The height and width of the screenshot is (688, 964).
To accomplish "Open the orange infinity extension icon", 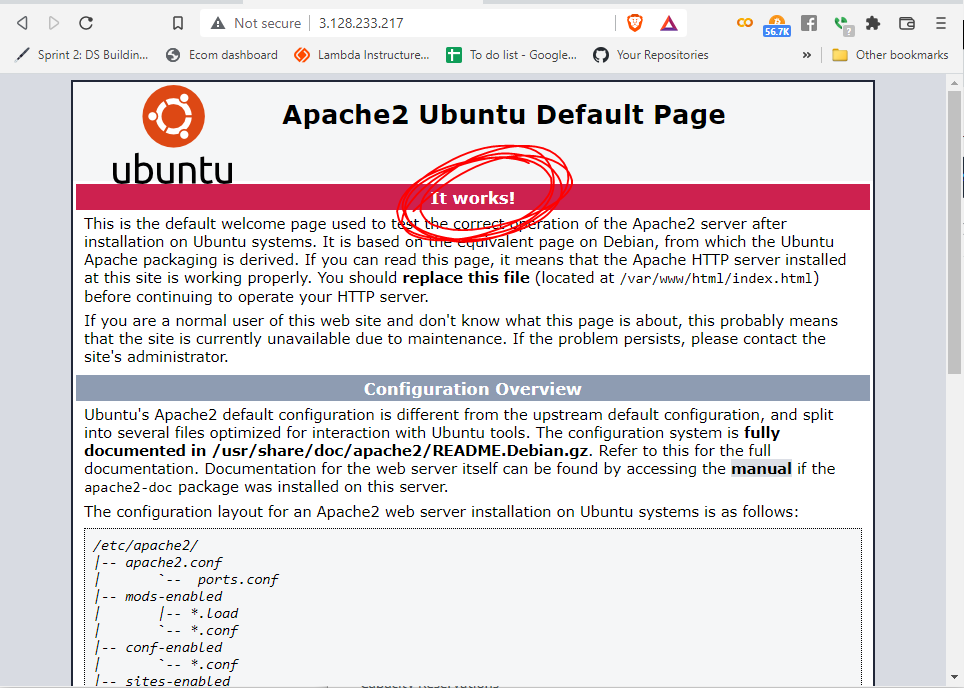I will pyautogui.click(x=745, y=23).
